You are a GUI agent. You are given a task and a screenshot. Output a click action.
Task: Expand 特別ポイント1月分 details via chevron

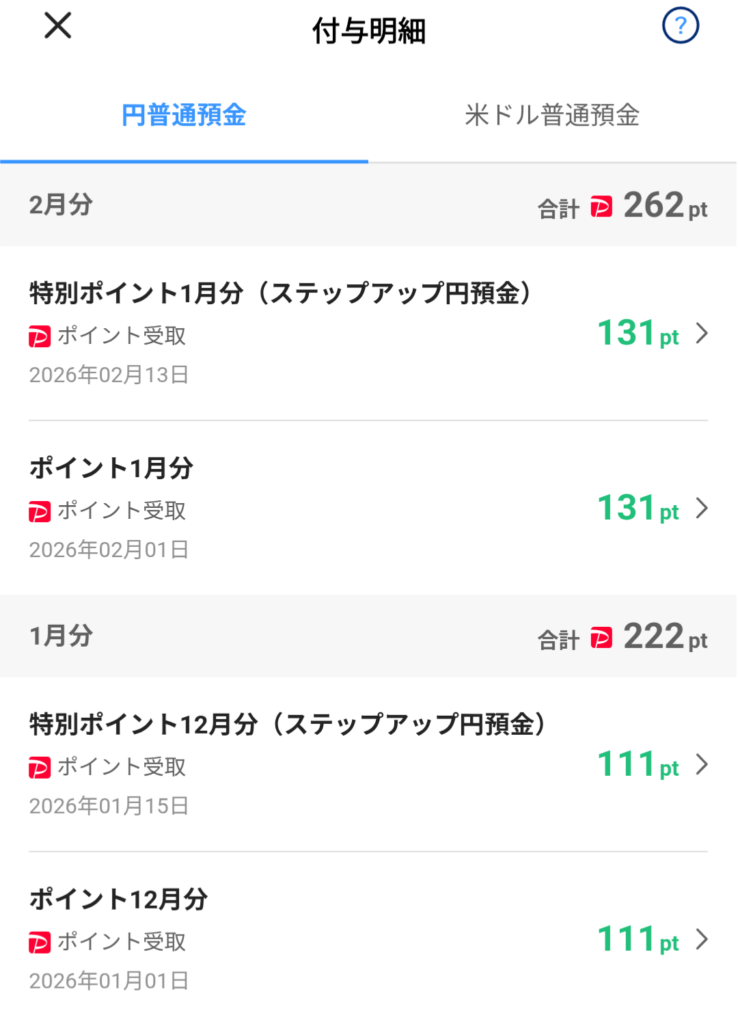click(x=701, y=334)
